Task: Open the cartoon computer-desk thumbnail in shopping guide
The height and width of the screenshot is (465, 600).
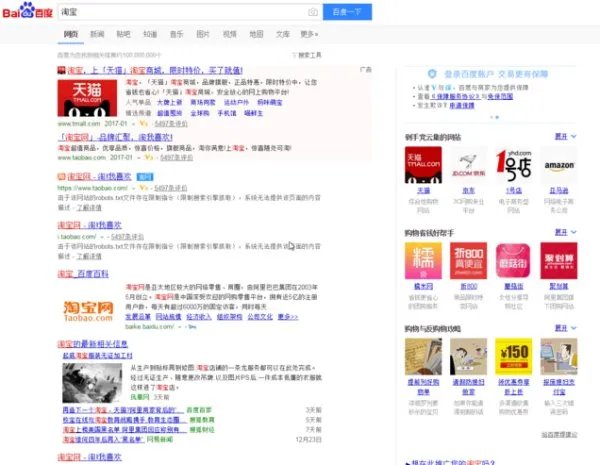Action: coord(559,356)
